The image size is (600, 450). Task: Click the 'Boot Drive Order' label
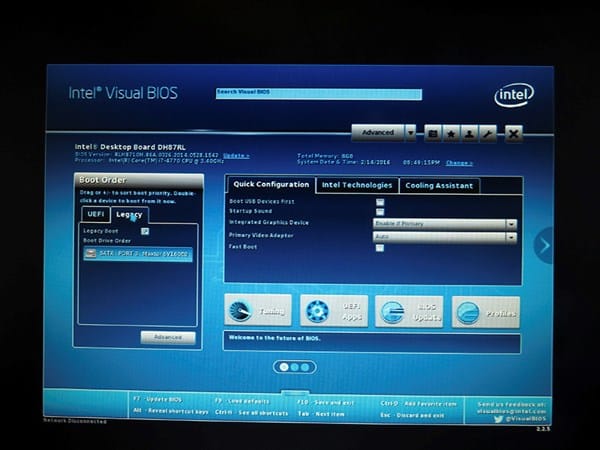pyautogui.click(x=107, y=241)
